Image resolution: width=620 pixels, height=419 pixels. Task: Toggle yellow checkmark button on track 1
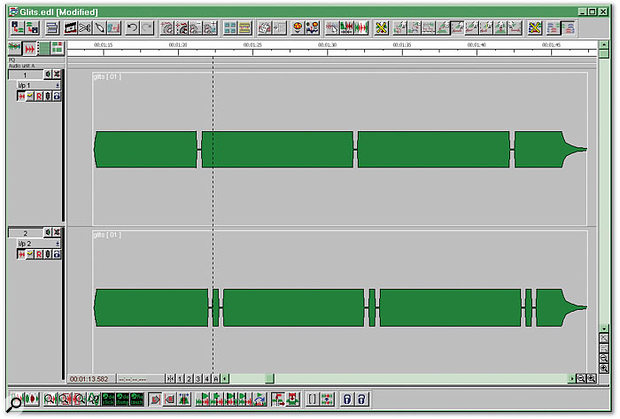[30, 96]
